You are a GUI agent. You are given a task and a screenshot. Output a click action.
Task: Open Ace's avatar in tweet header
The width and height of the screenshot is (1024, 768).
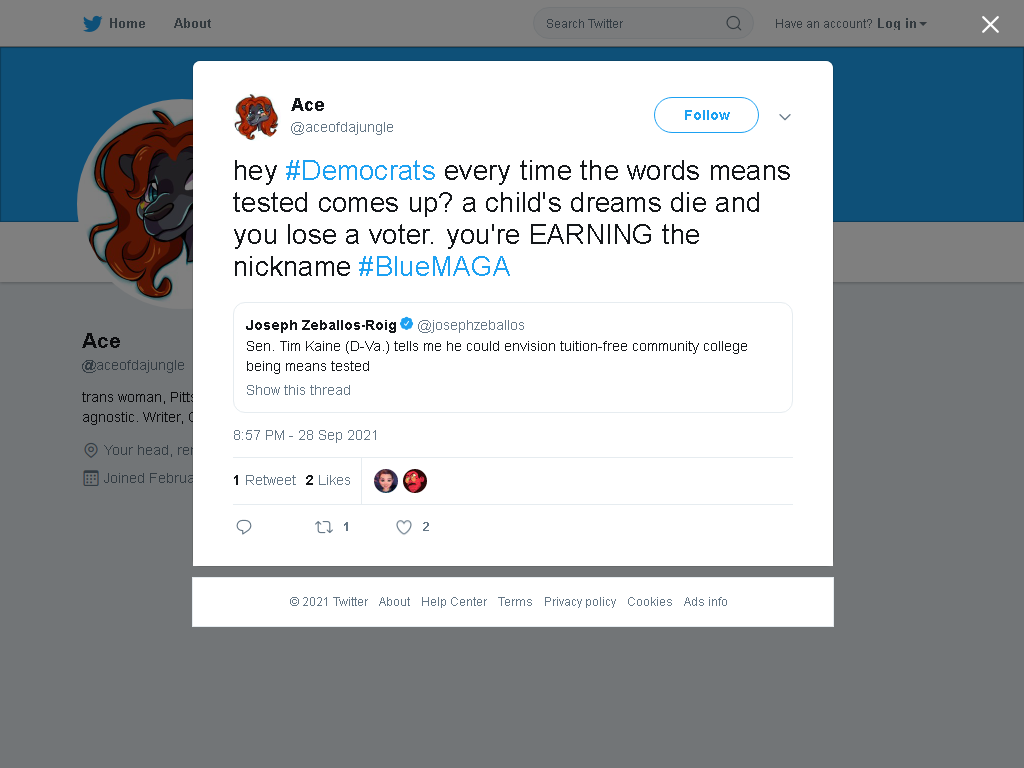click(256, 117)
